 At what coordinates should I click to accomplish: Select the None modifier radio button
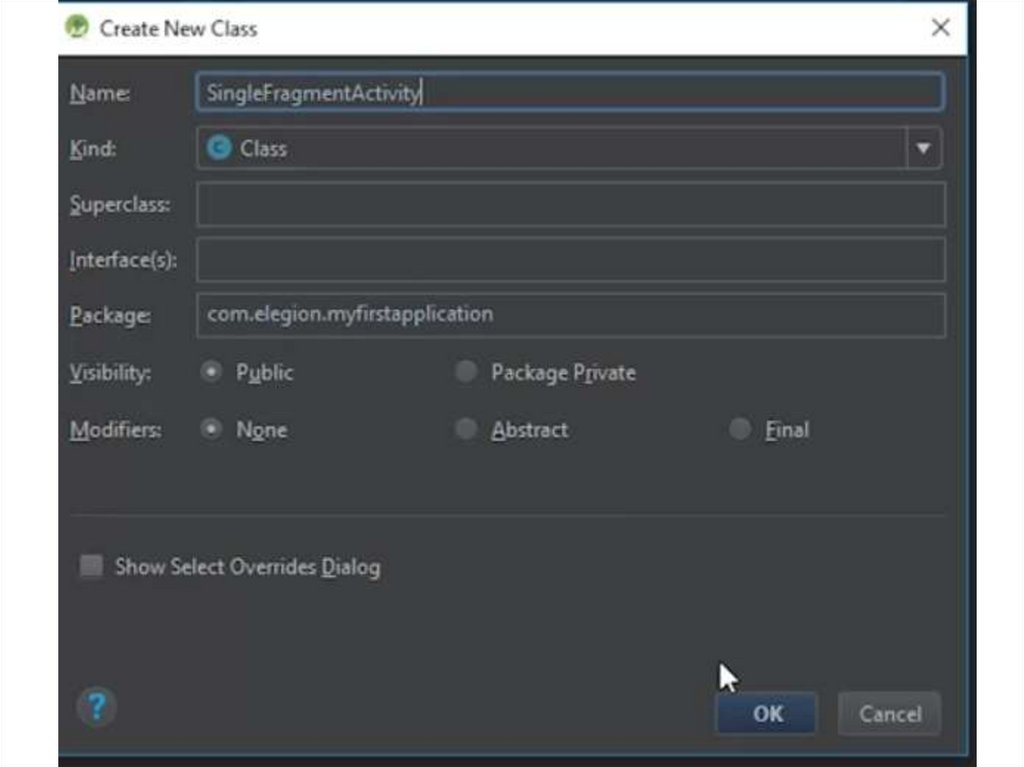[211, 429]
